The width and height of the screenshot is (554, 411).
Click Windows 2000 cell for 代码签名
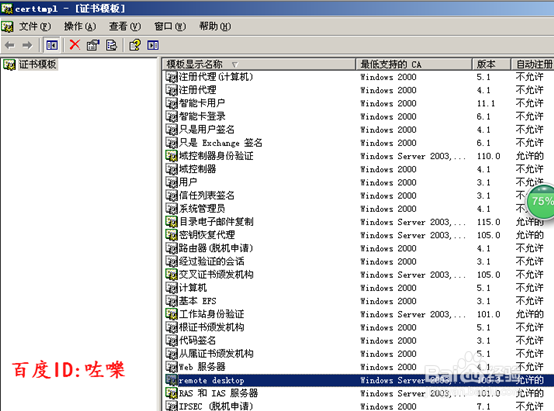[x=388, y=341]
